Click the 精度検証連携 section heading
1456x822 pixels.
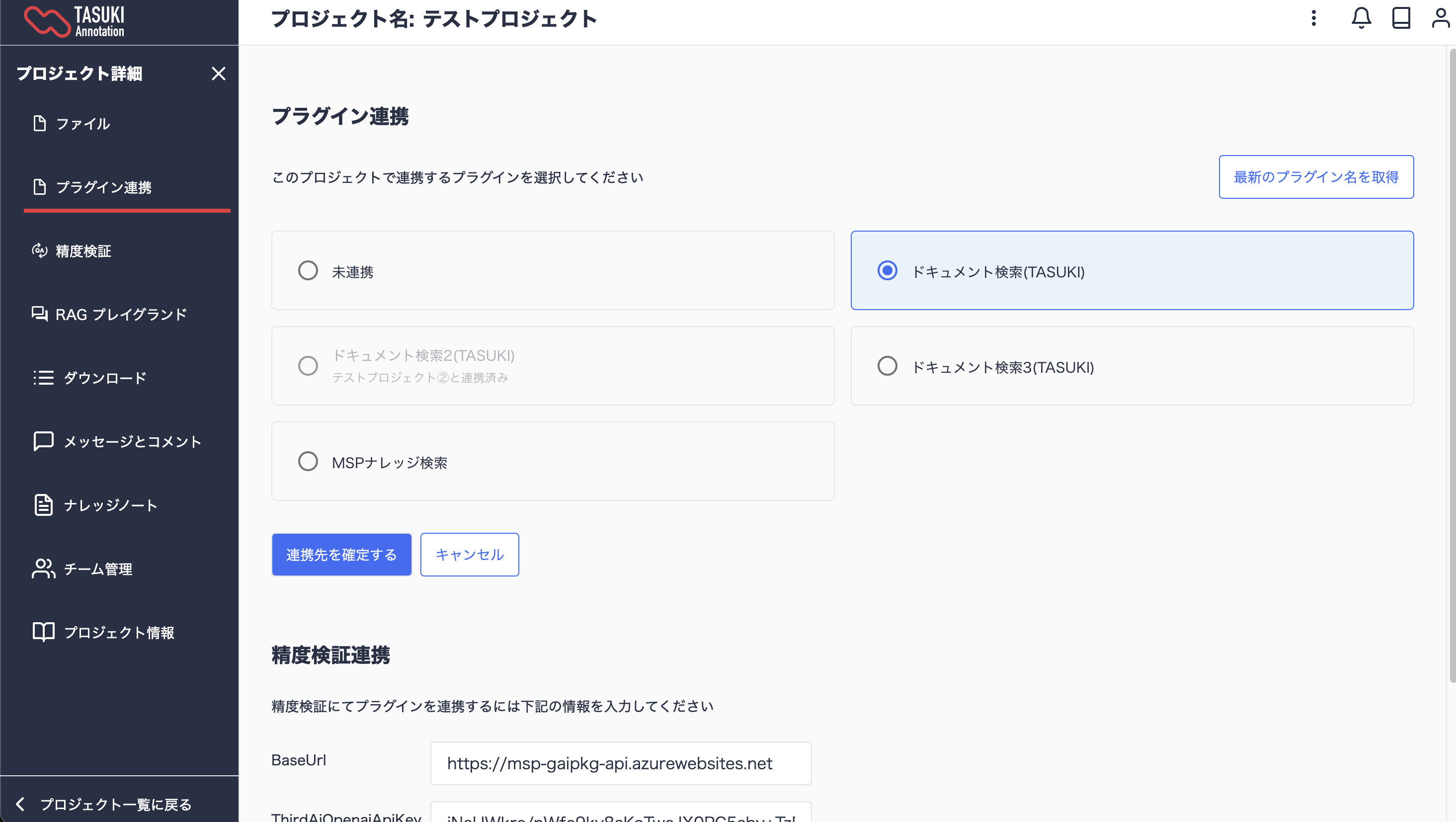point(330,655)
